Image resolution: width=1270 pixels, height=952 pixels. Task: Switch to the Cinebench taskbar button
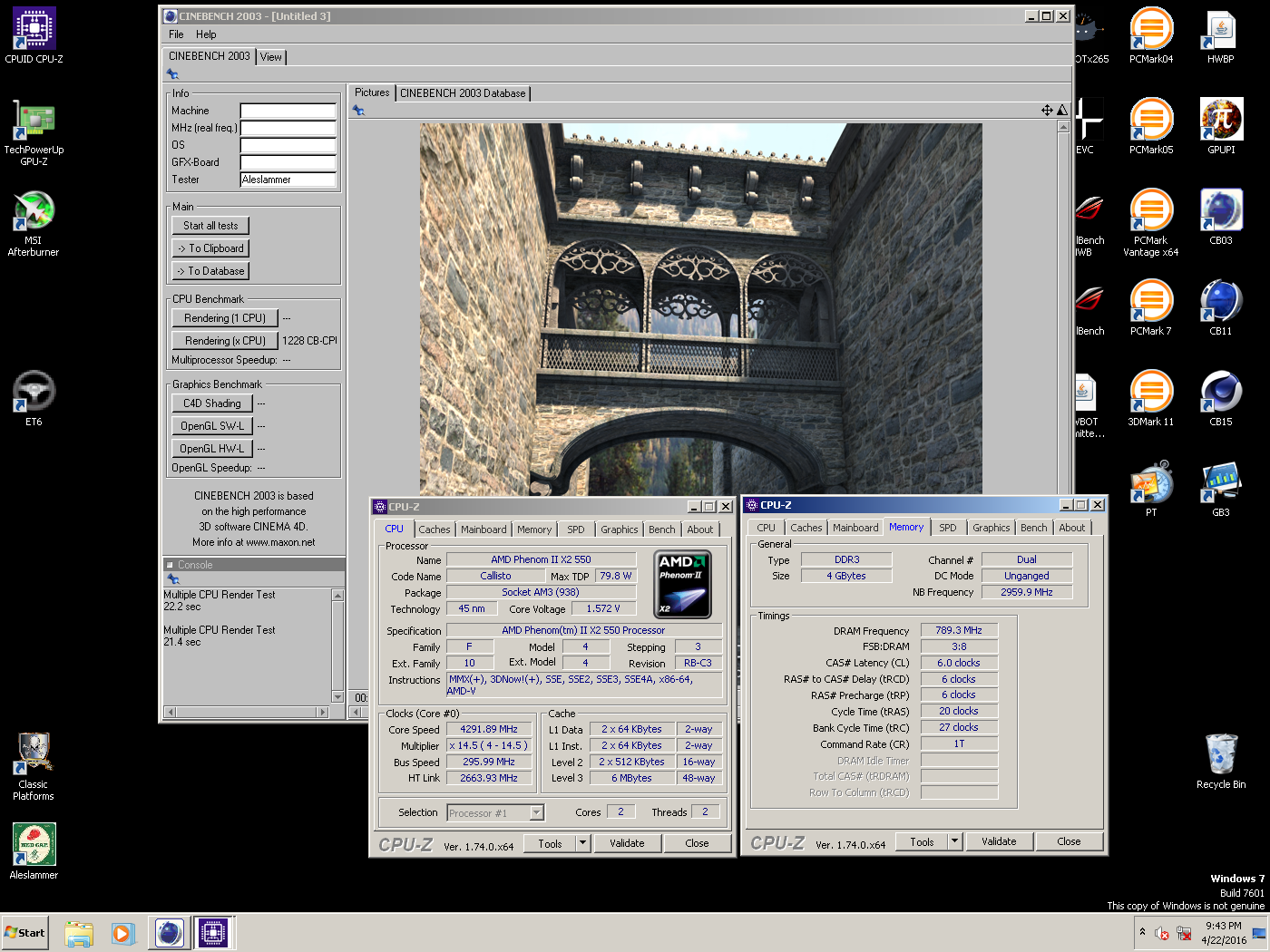169,933
